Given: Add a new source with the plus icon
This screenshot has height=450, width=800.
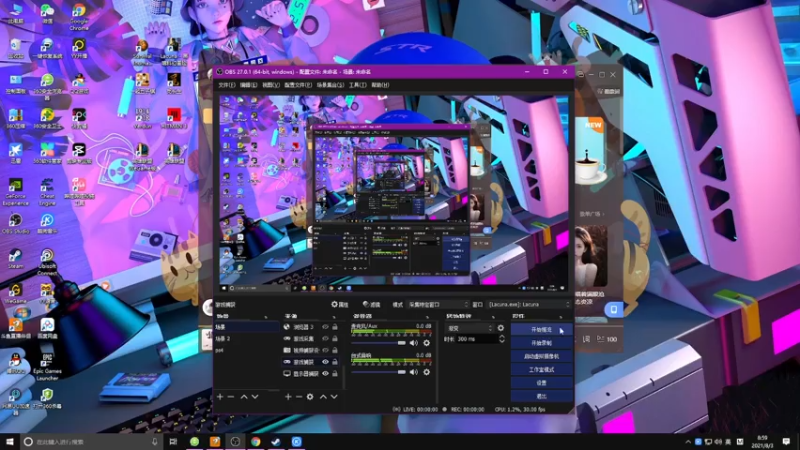Looking at the screenshot, I should pos(288,396).
